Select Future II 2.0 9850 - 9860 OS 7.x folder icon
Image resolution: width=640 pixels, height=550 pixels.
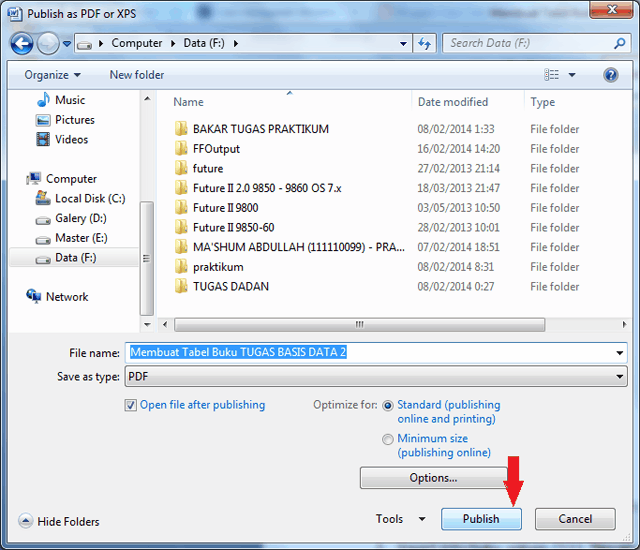pyautogui.click(x=181, y=188)
